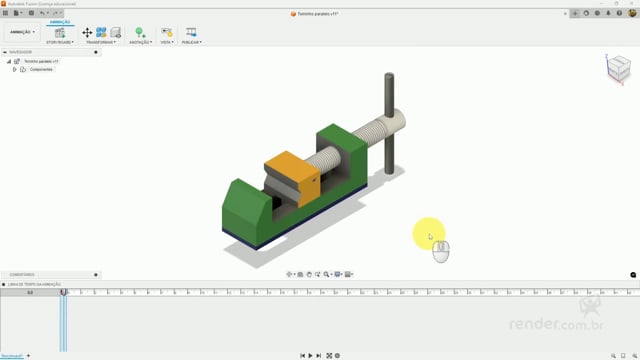The image size is (640, 360).
Task: Toggle the browser panel pin dot
Action: click(96, 52)
